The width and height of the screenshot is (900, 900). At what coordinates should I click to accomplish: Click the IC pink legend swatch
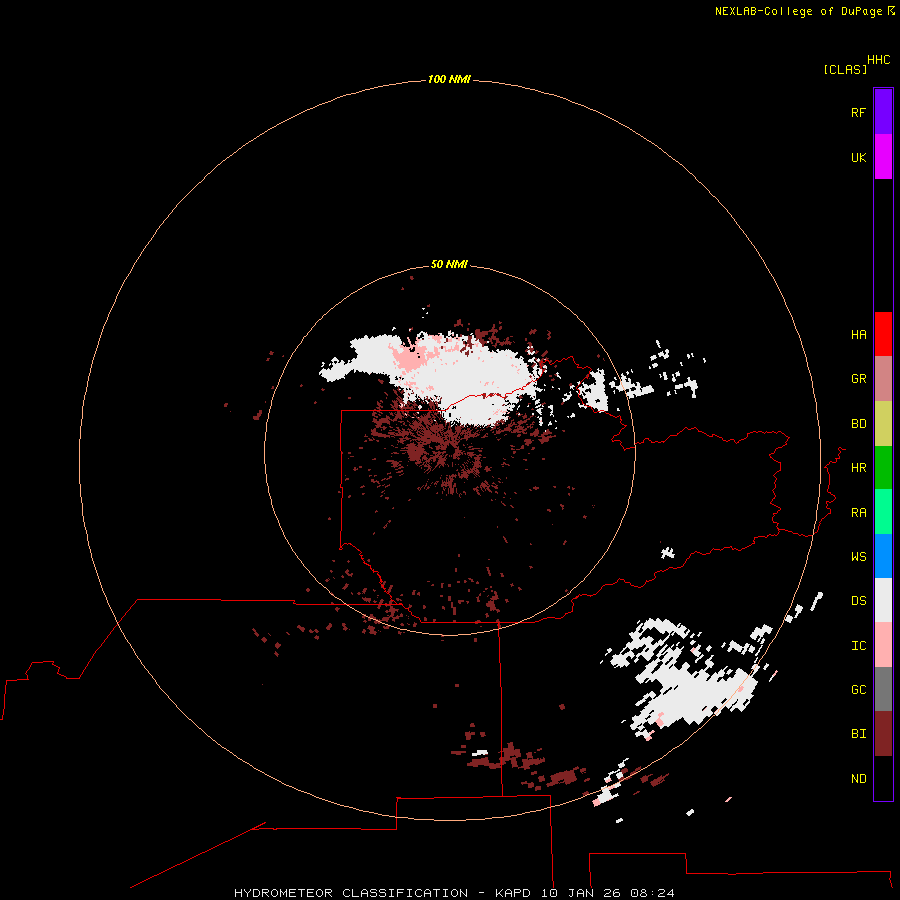pos(883,645)
